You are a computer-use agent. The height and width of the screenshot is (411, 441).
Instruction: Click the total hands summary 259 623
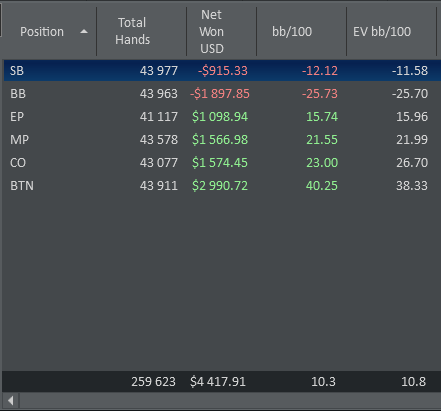pos(153,382)
